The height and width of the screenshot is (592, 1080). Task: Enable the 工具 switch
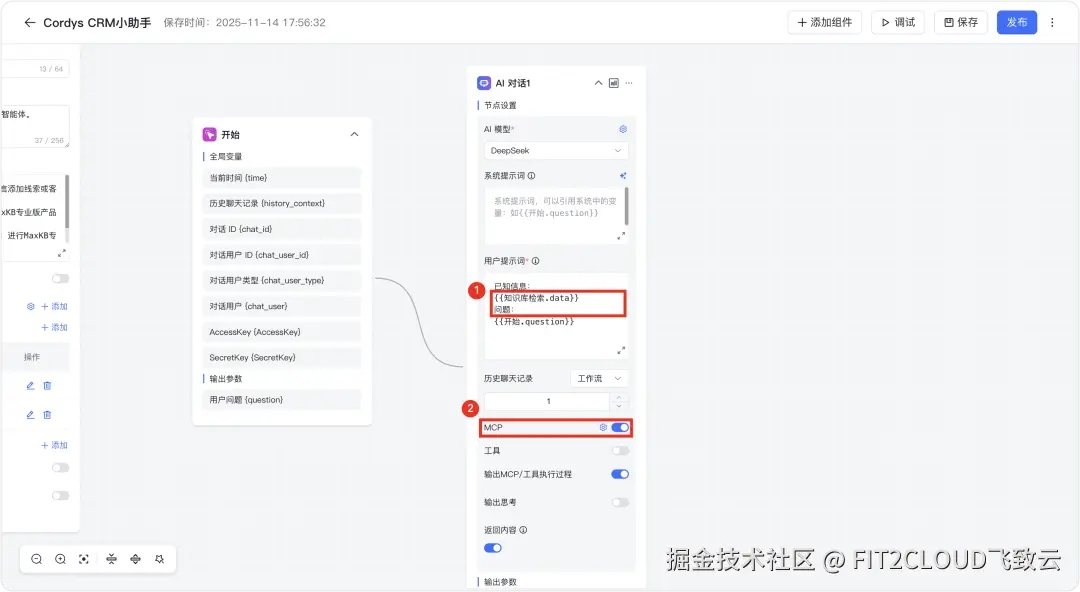click(x=620, y=451)
